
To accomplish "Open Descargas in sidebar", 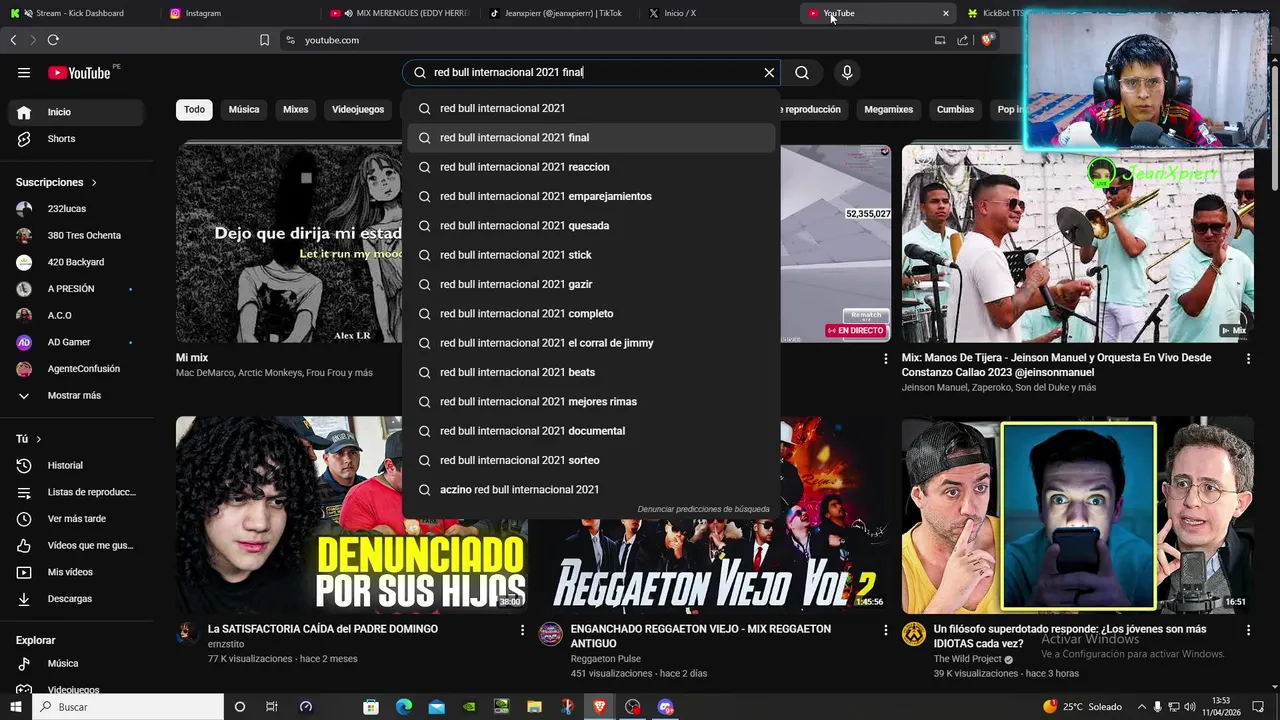I will coord(76,599).
